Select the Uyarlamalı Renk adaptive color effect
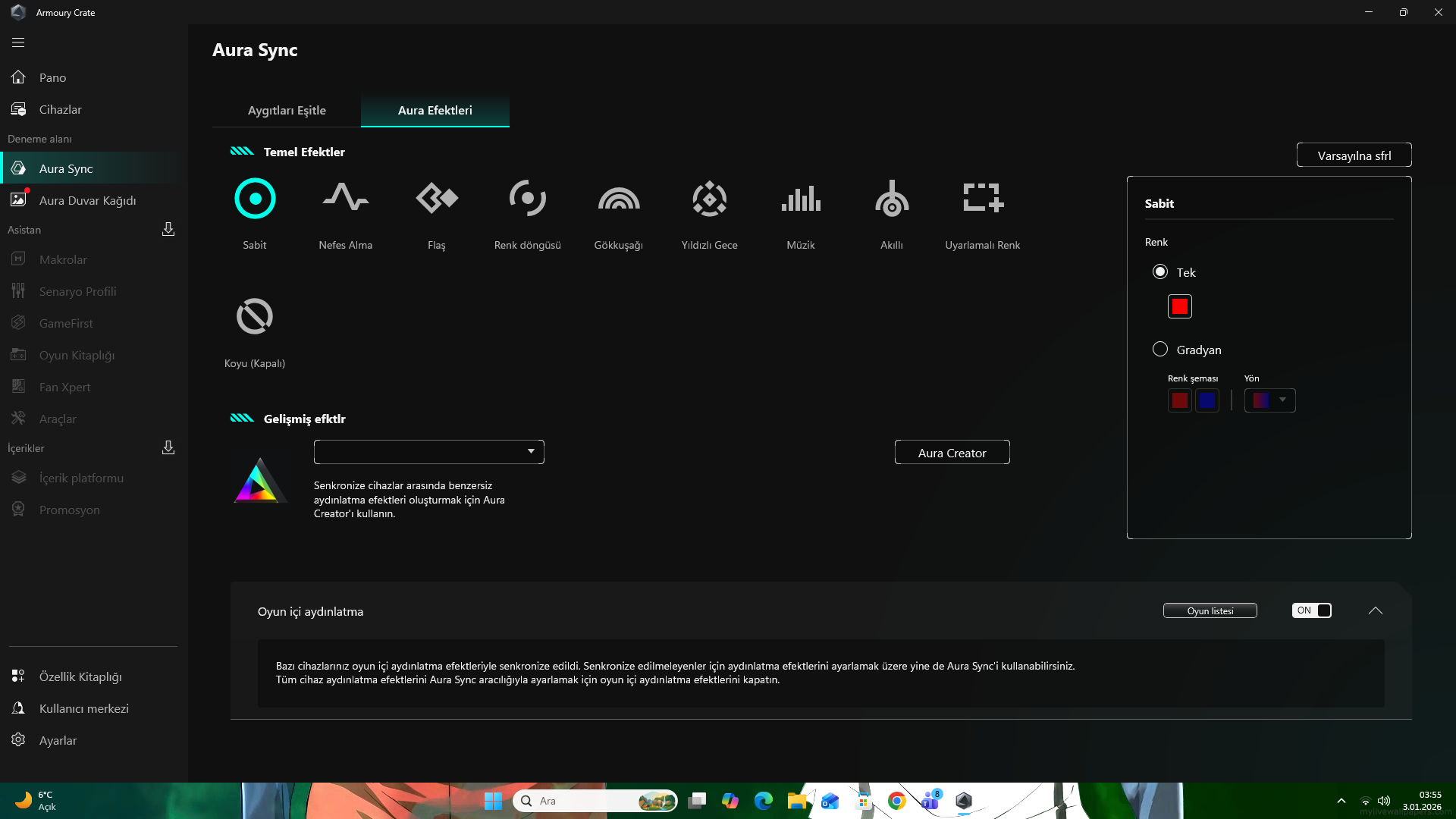The height and width of the screenshot is (819, 1456). point(983,199)
